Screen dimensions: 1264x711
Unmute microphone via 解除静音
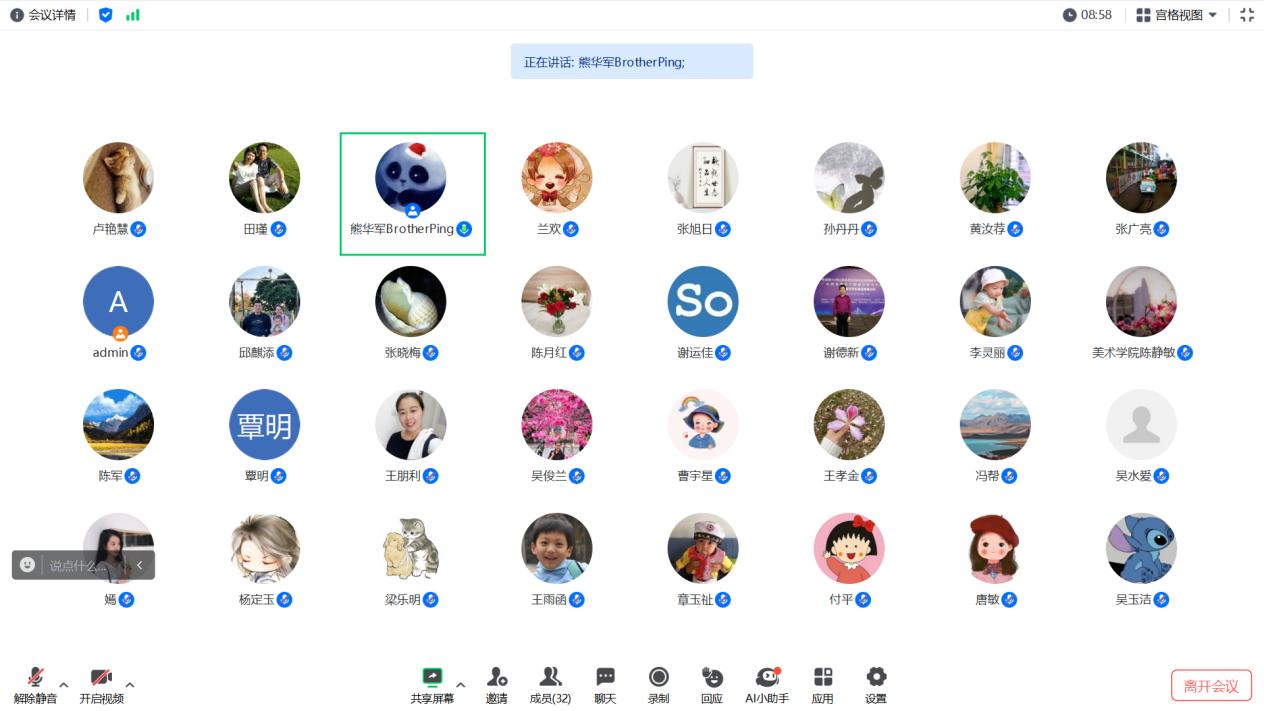(x=35, y=678)
